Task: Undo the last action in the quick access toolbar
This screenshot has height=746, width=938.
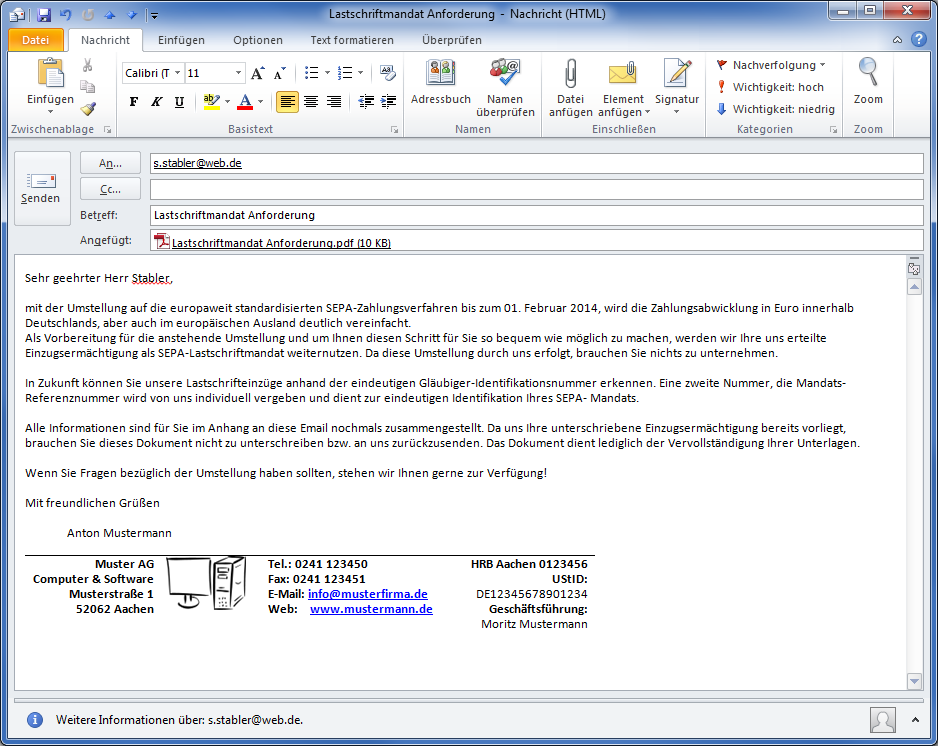Action: coord(66,14)
